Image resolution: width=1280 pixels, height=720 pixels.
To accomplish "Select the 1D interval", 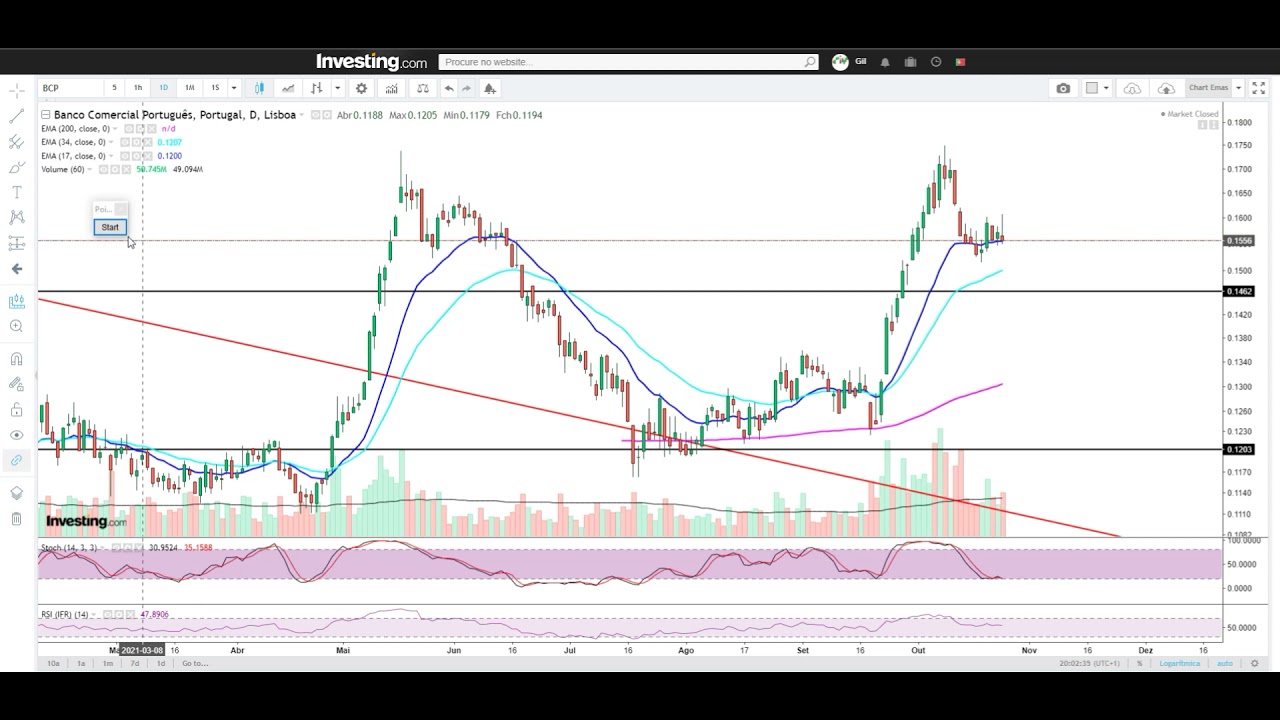I will (x=163, y=88).
